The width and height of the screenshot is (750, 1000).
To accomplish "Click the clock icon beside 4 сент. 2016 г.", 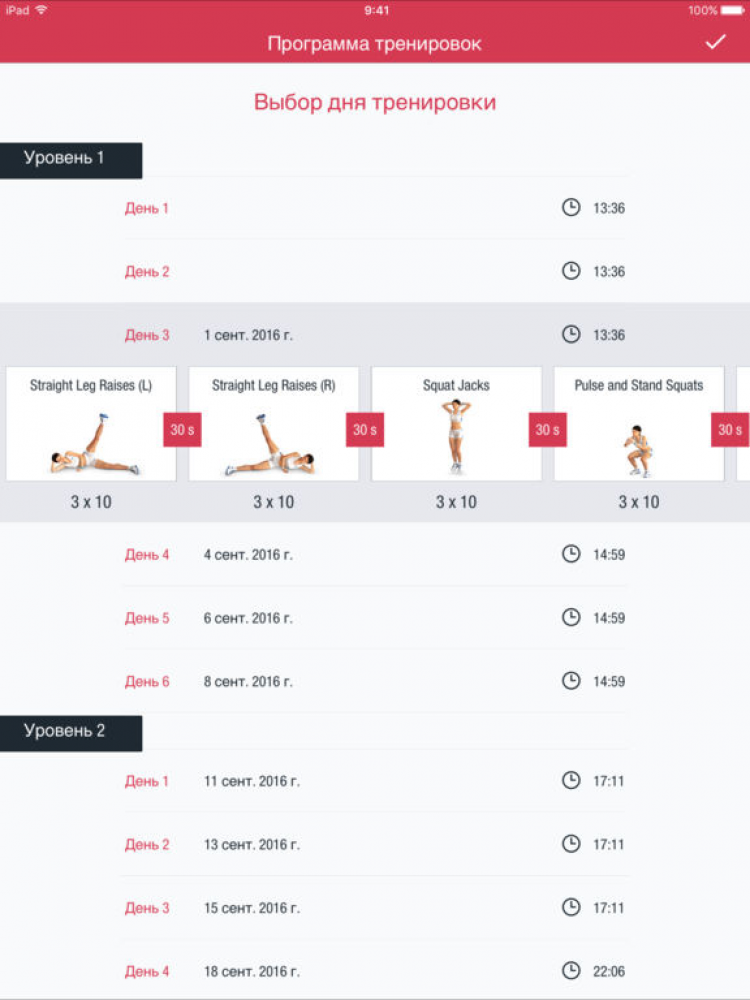I will 571,554.
